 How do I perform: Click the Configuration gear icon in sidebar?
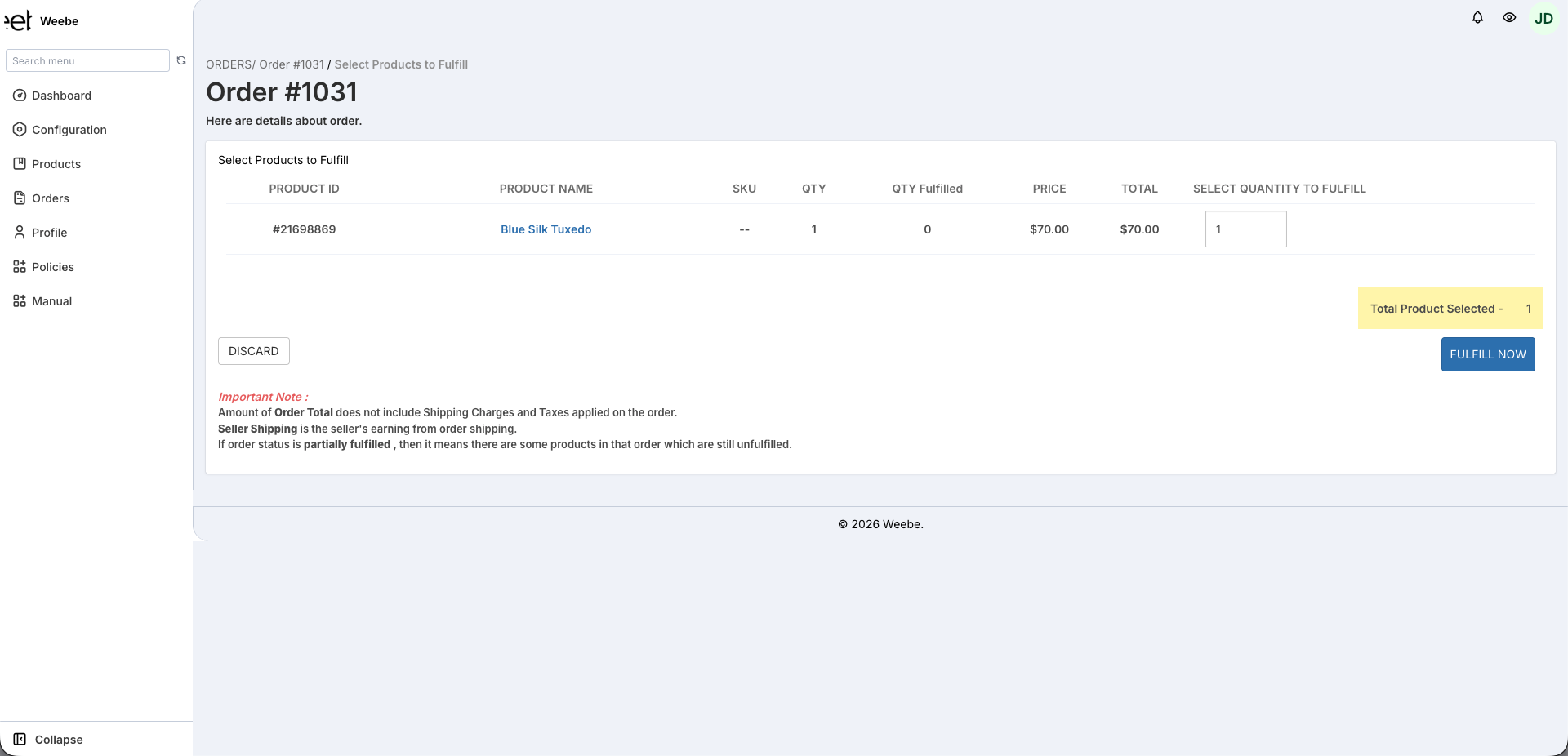[20, 130]
